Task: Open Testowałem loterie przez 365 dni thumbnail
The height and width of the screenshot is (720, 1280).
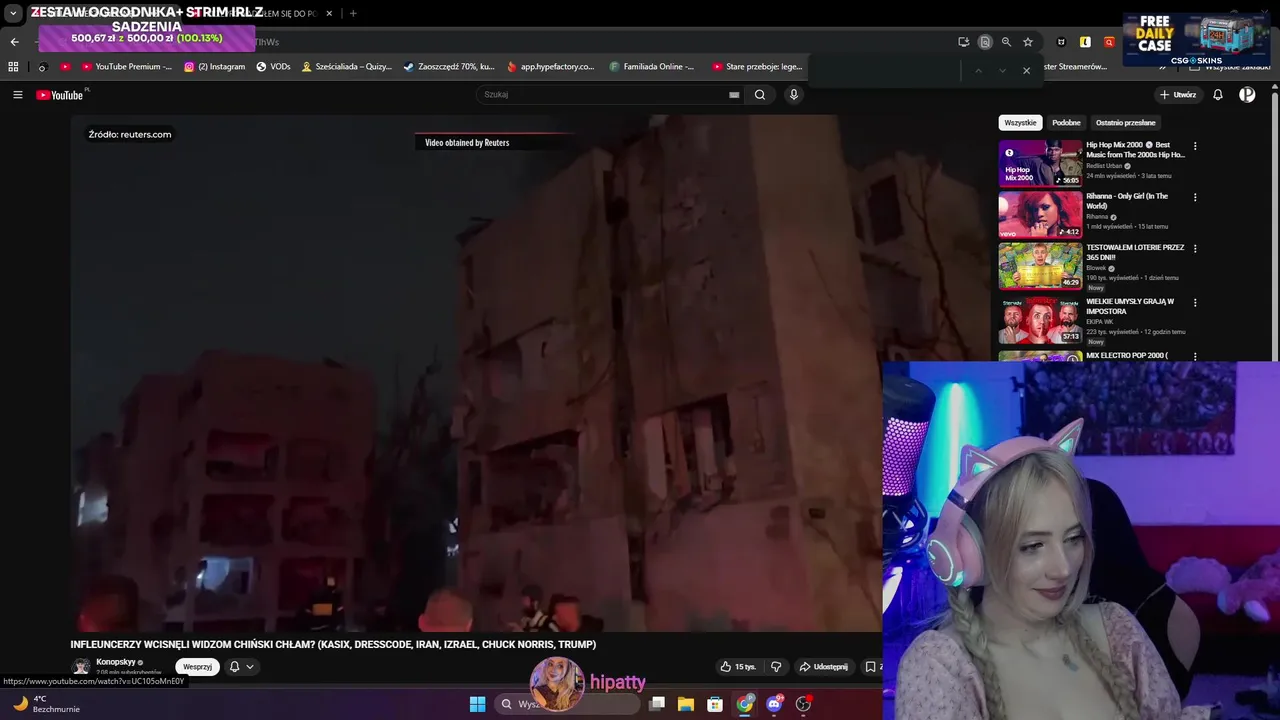Action: (1040, 267)
